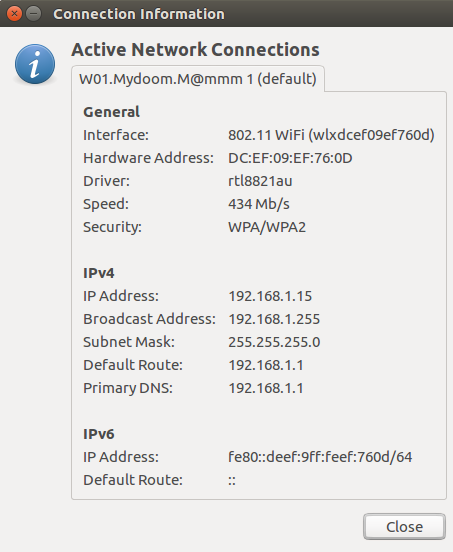Viewport: 453px width, 552px height.
Task: Click the Connection Information title bar
Action: coord(226,13)
